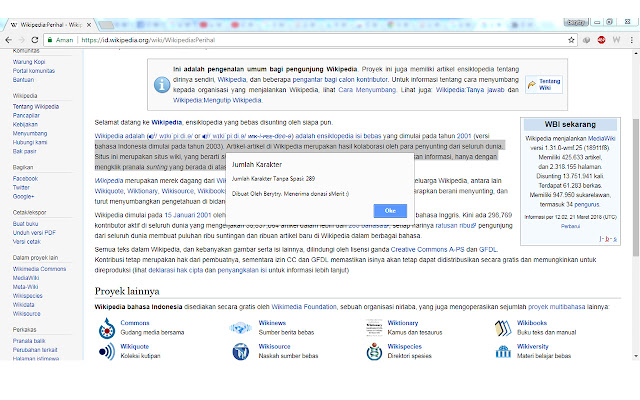
Task: Click the browser forward arrow
Action: coord(22,40)
